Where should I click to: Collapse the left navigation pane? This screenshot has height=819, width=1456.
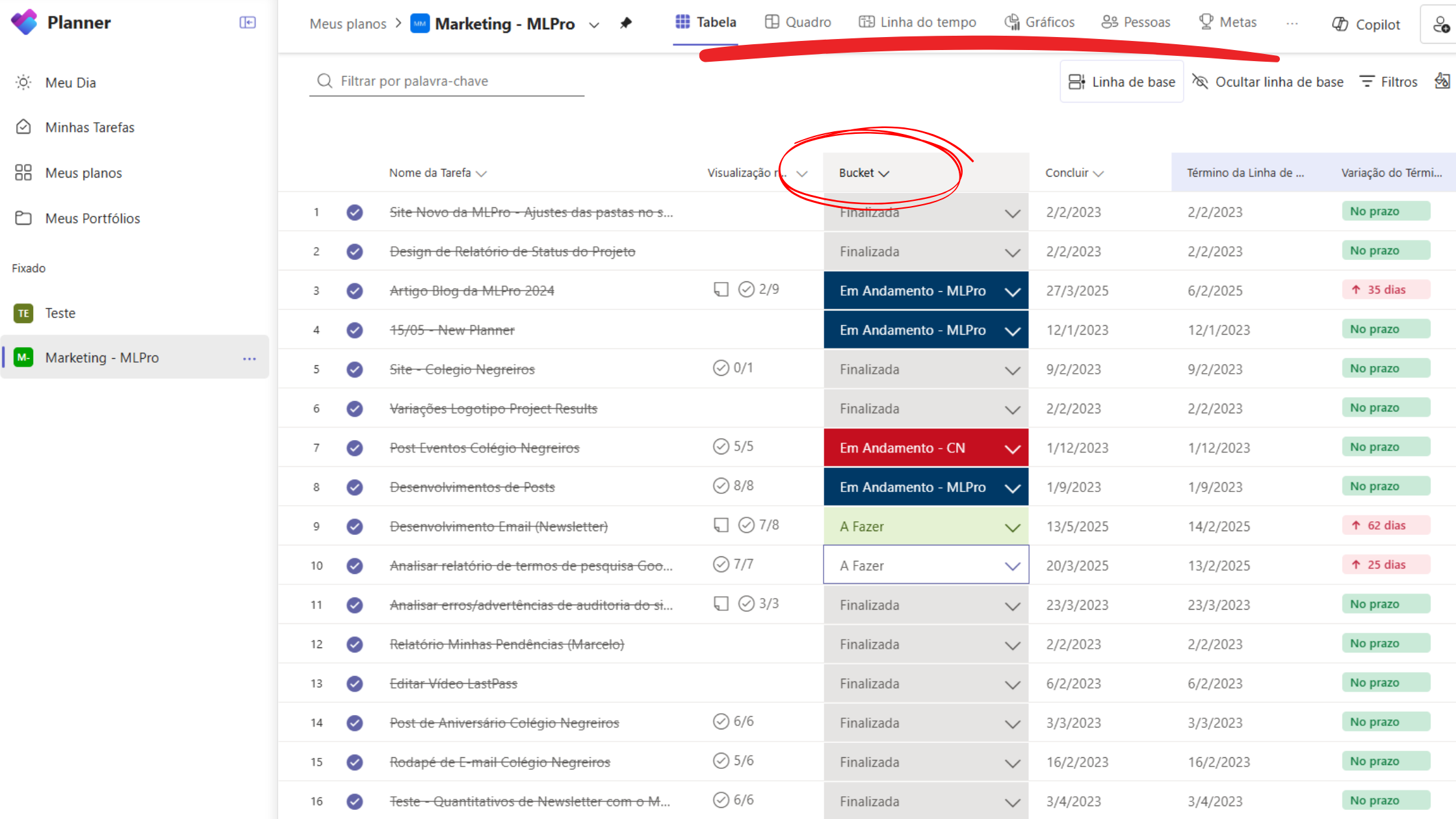pos(248,23)
